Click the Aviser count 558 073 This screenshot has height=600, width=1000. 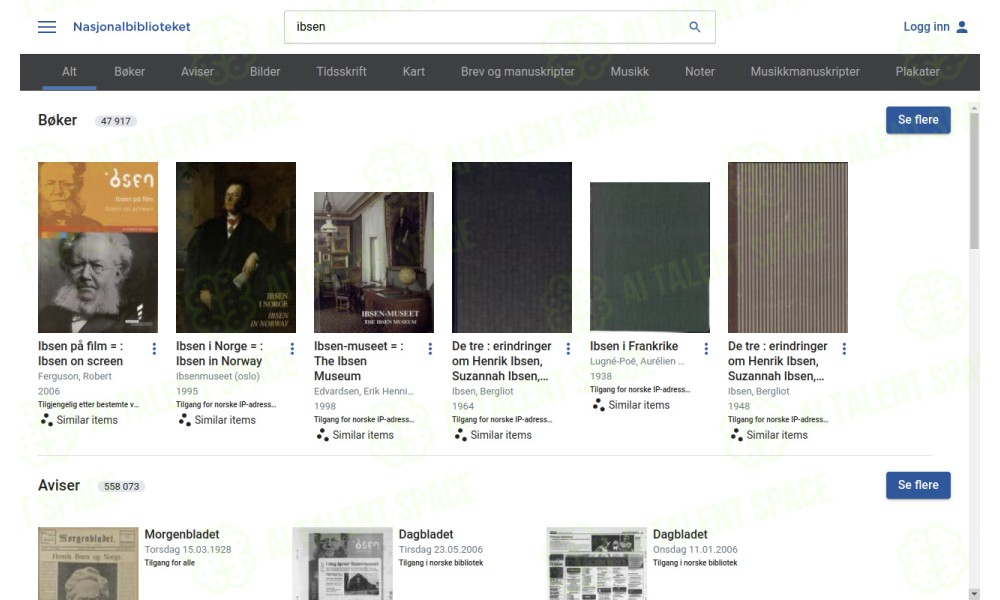121,487
